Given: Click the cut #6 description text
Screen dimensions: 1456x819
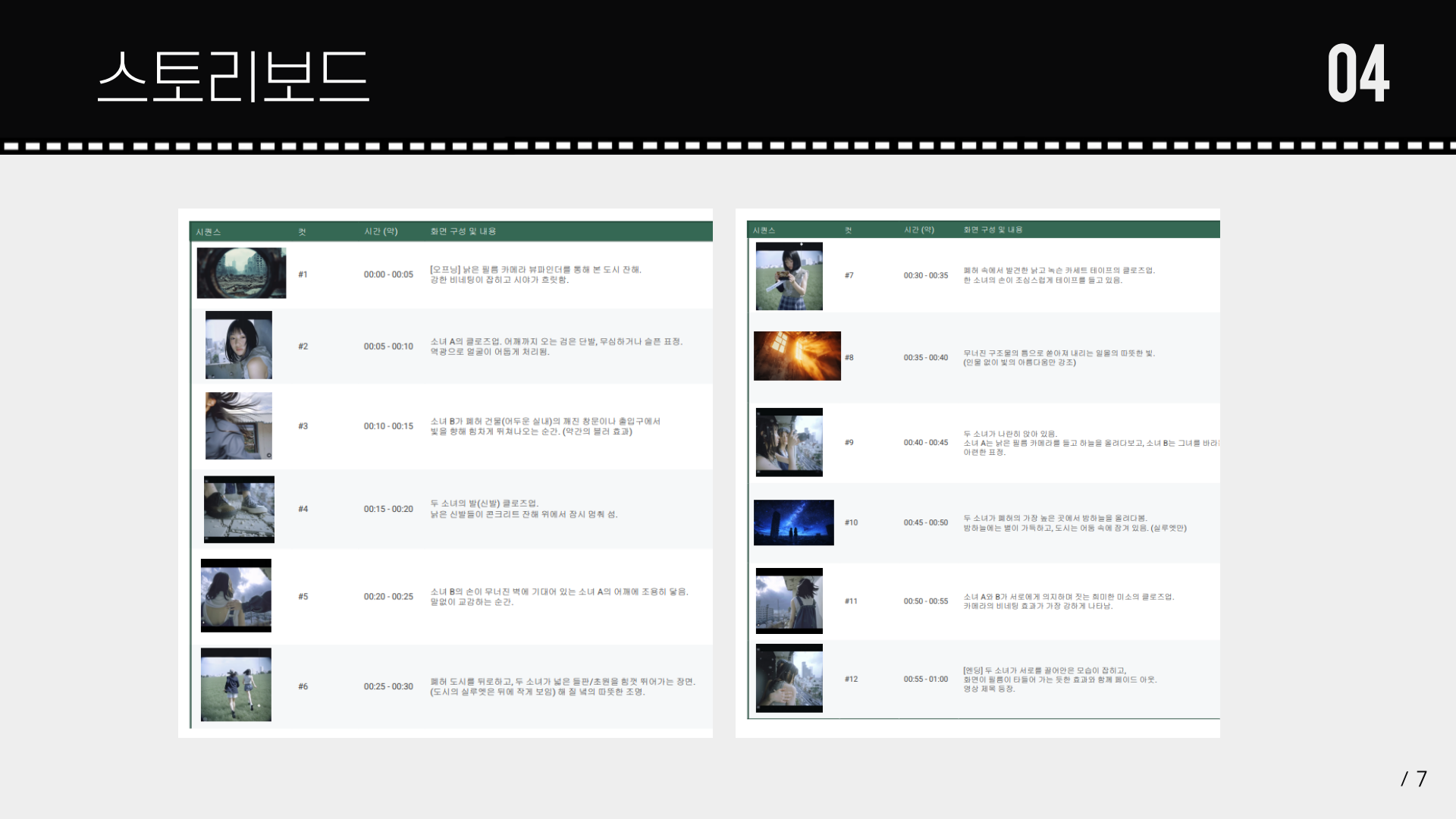Looking at the screenshot, I should tap(562, 687).
